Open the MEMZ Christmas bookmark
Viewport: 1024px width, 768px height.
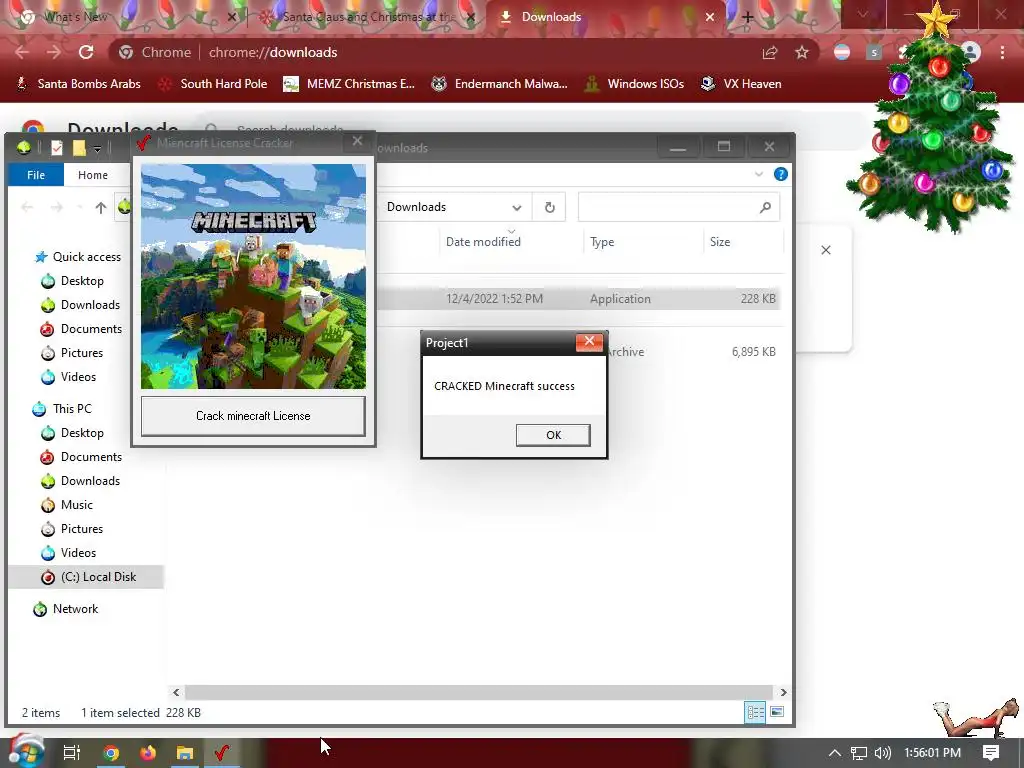click(x=349, y=84)
